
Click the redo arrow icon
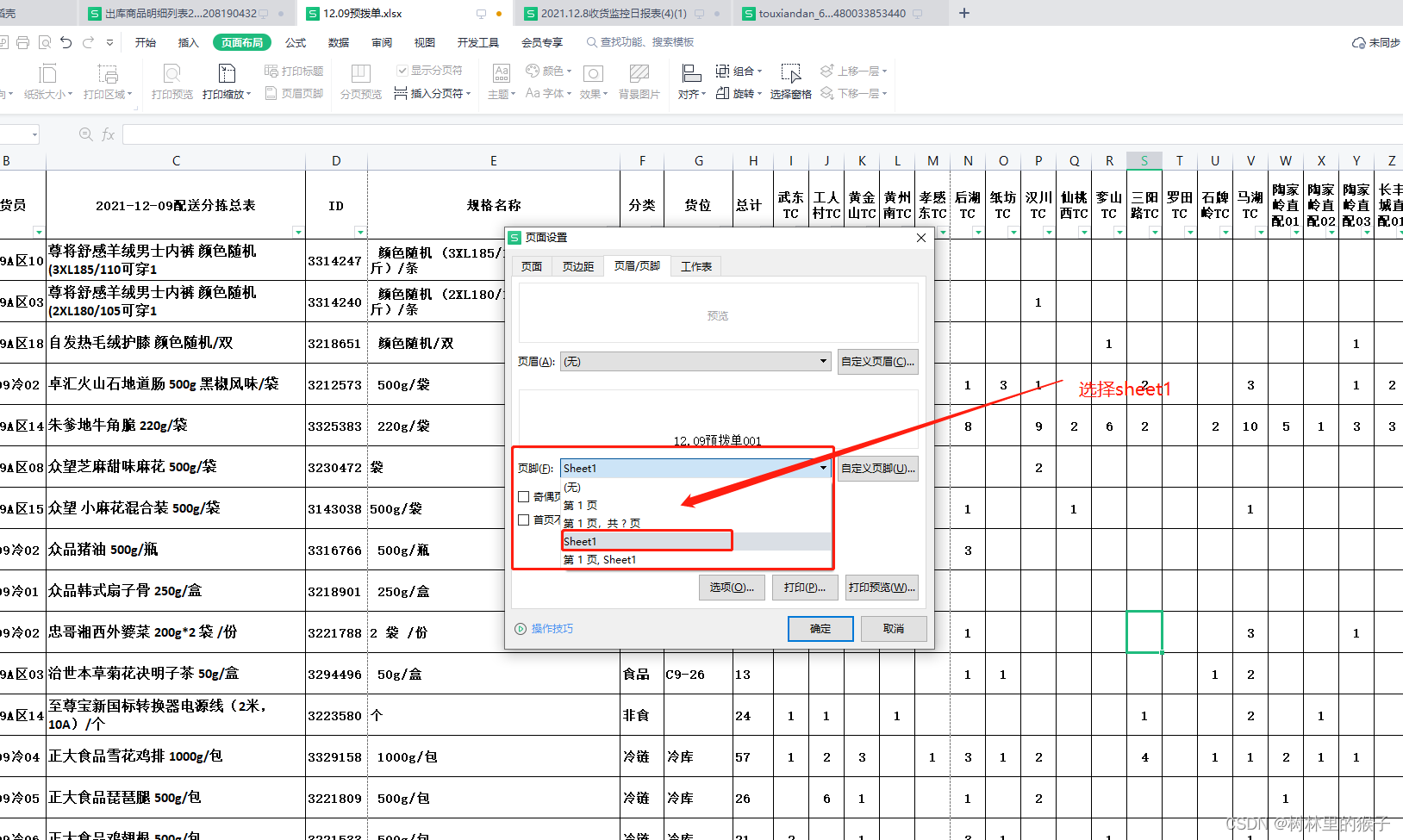[89, 42]
